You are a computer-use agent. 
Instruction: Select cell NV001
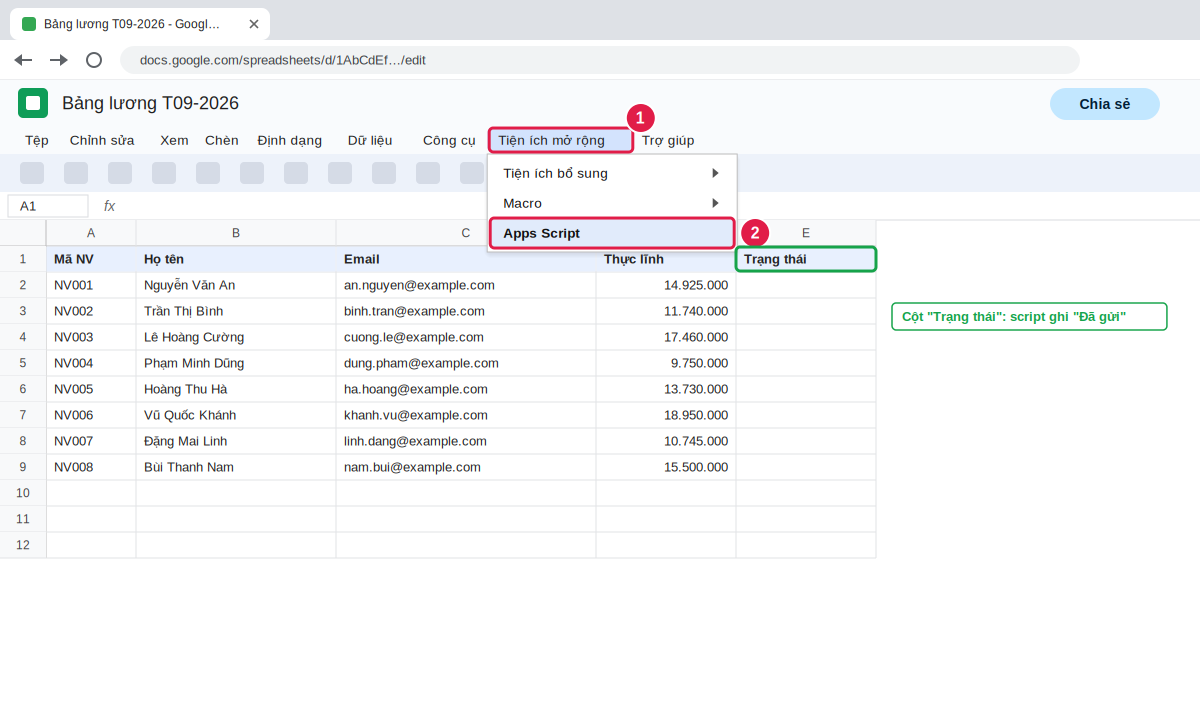click(x=91, y=285)
